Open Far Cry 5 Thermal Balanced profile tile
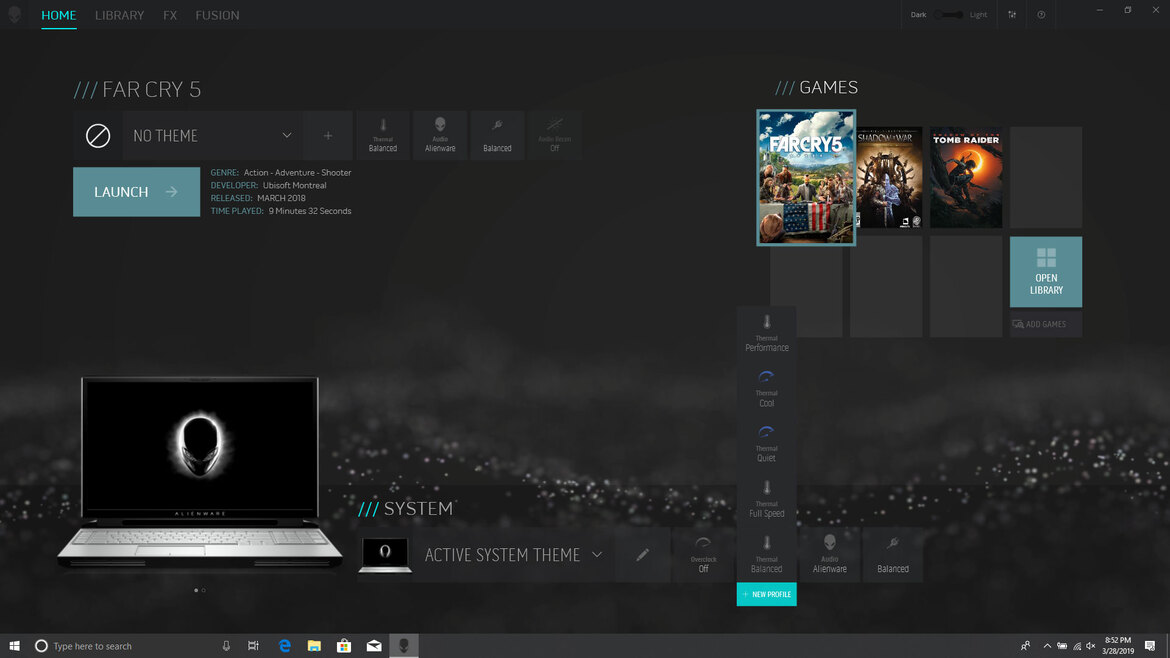1170x658 pixels. click(383, 136)
